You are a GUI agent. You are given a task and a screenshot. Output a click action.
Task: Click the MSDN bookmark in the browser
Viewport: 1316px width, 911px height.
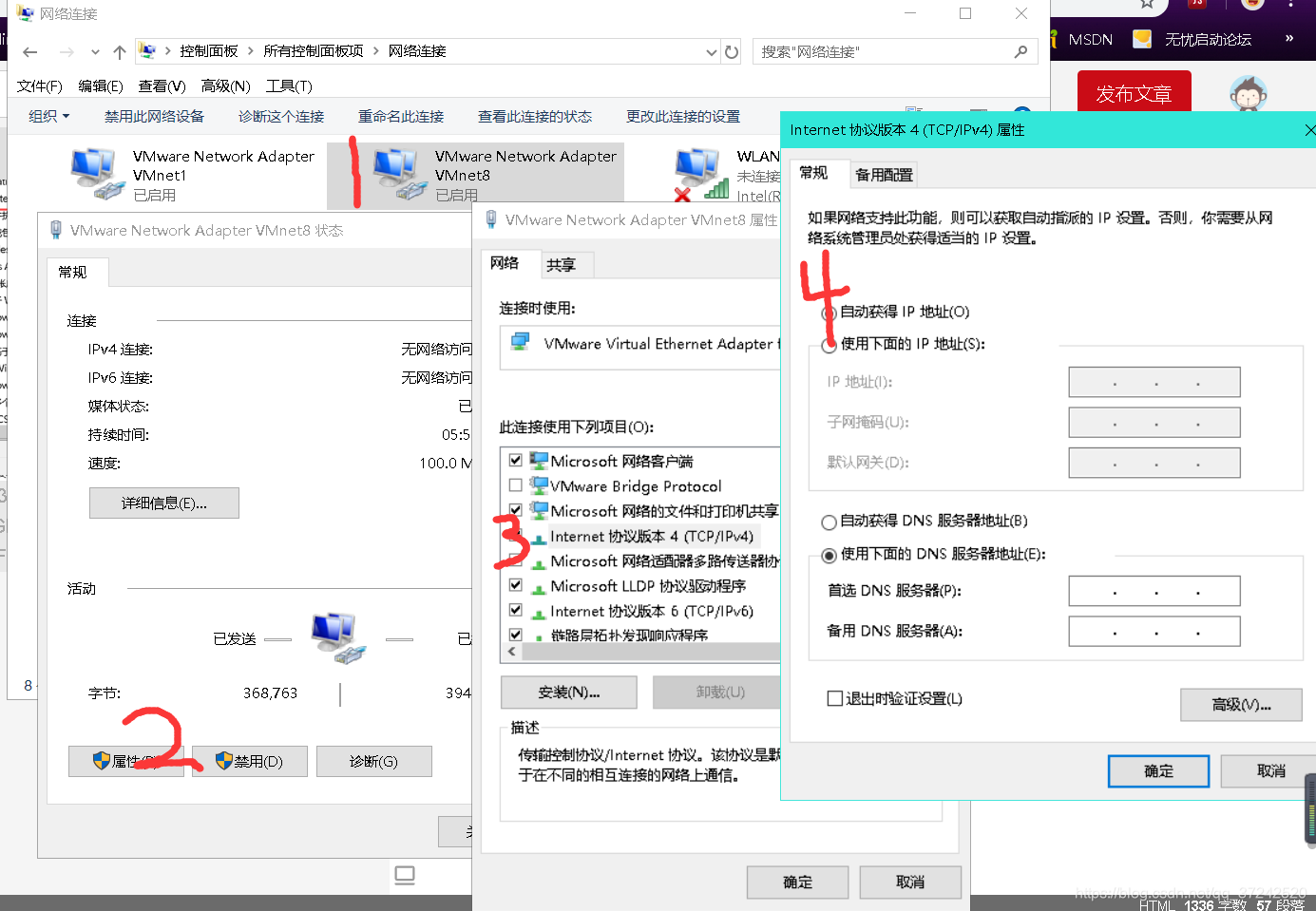coord(1090,39)
